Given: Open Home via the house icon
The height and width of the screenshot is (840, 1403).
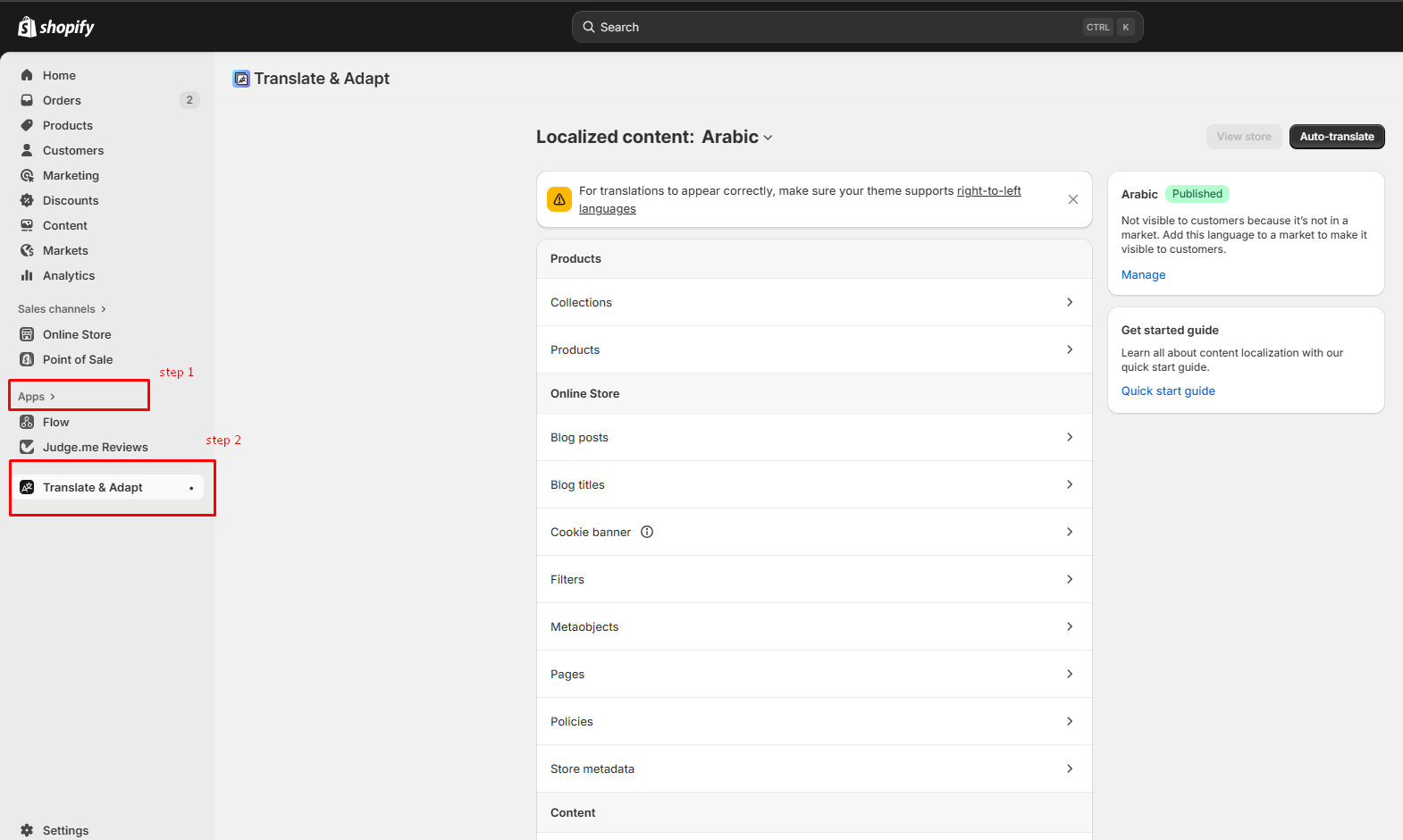Looking at the screenshot, I should (27, 75).
